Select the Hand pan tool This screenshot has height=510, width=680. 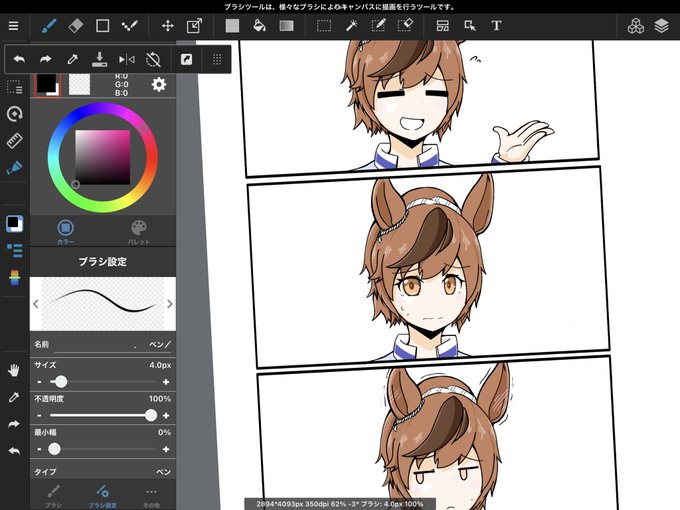pyautogui.click(x=14, y=370)
